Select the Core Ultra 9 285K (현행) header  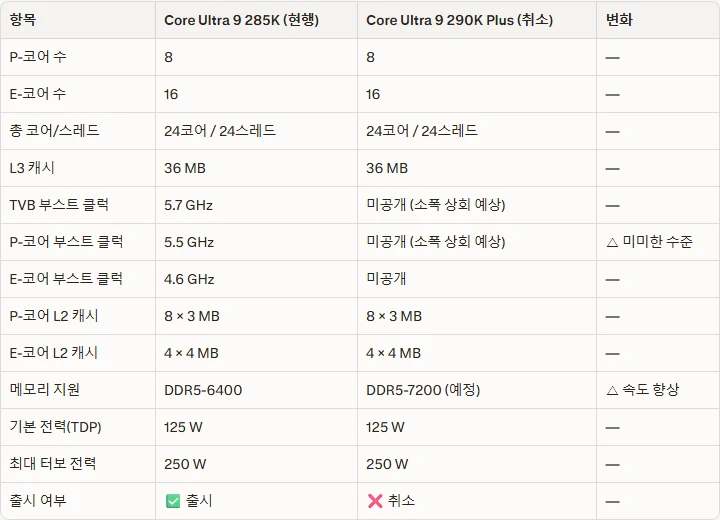pyautogui.click(x=241, y=20)
